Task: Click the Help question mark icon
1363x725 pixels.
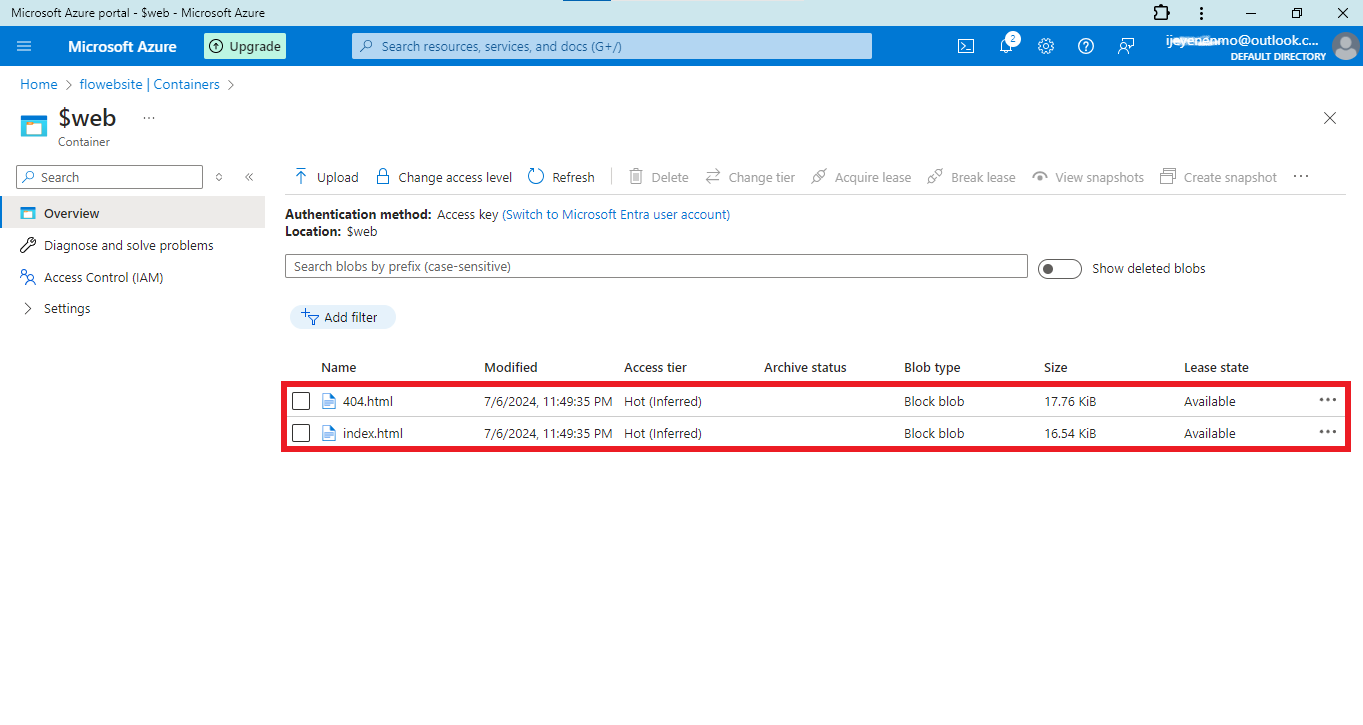Action: click(x=1086, y=46)
